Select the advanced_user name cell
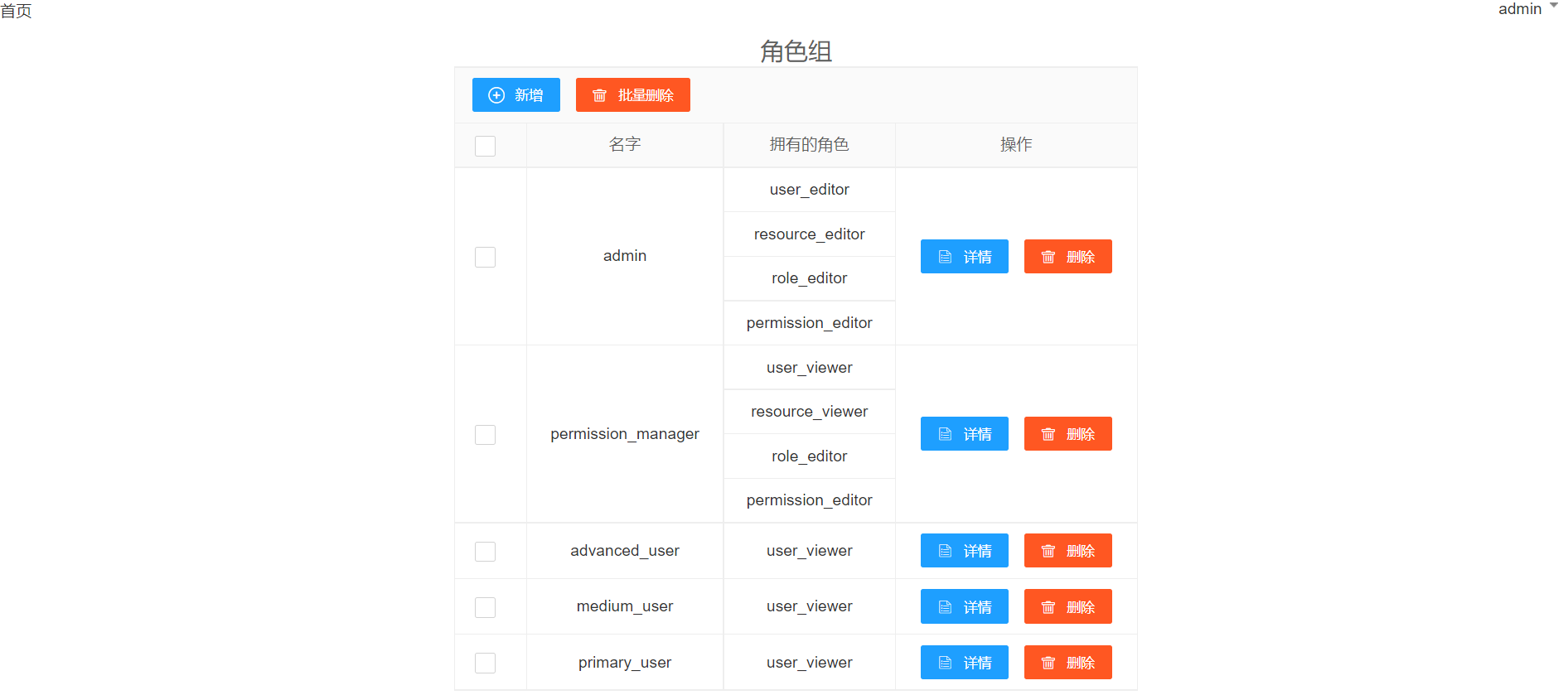 click(x=625, y=551)
